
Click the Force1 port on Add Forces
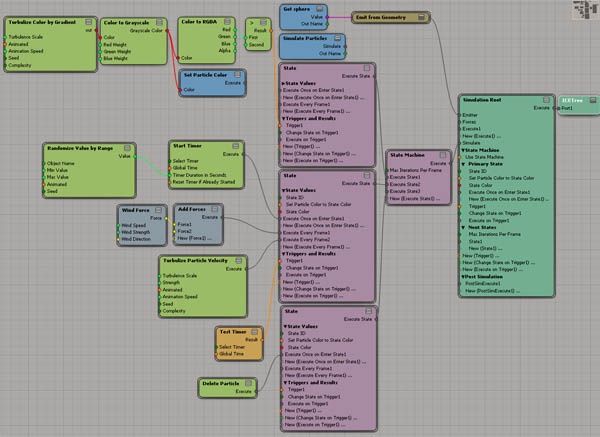pos(174,224)
